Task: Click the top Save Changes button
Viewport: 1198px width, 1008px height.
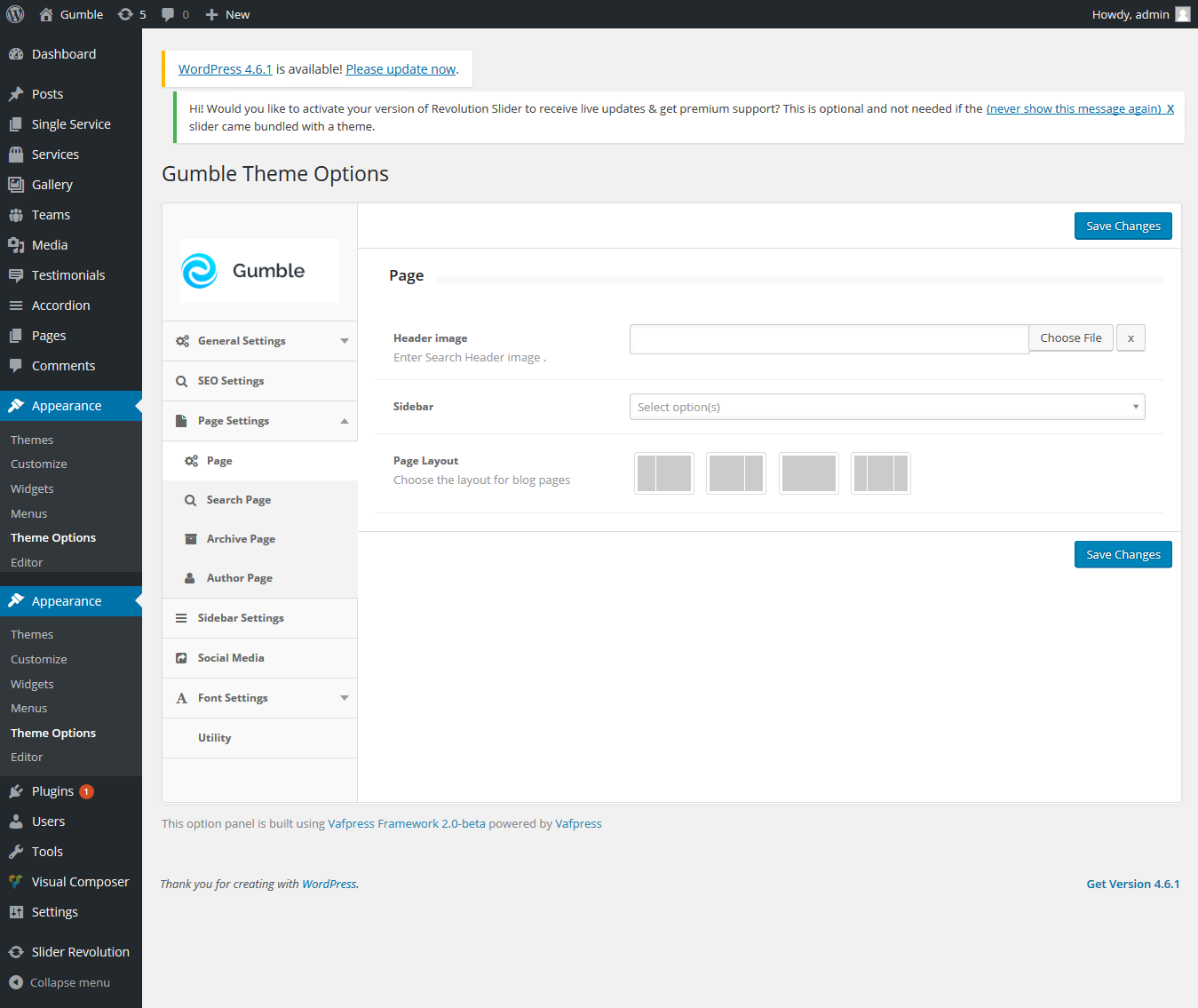Action: click(x=1123, y=226)
